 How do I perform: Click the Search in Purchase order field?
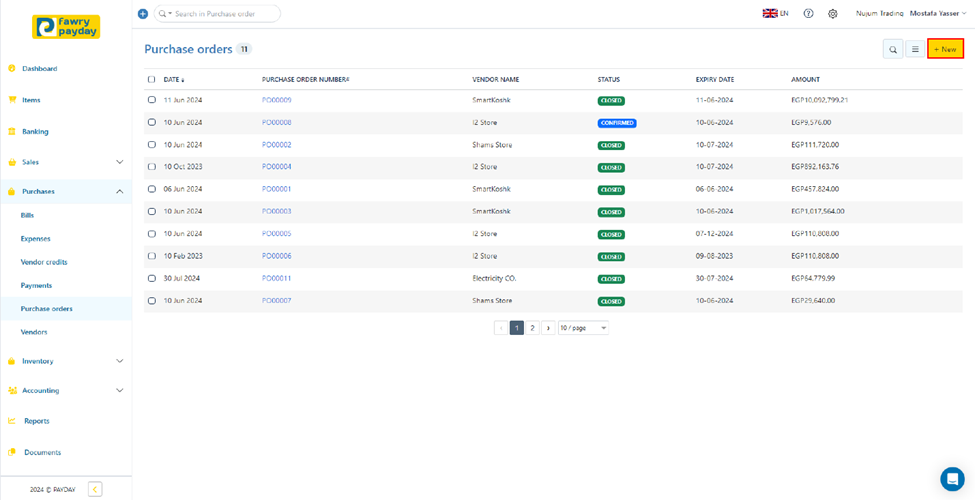[x=224, y=14]
